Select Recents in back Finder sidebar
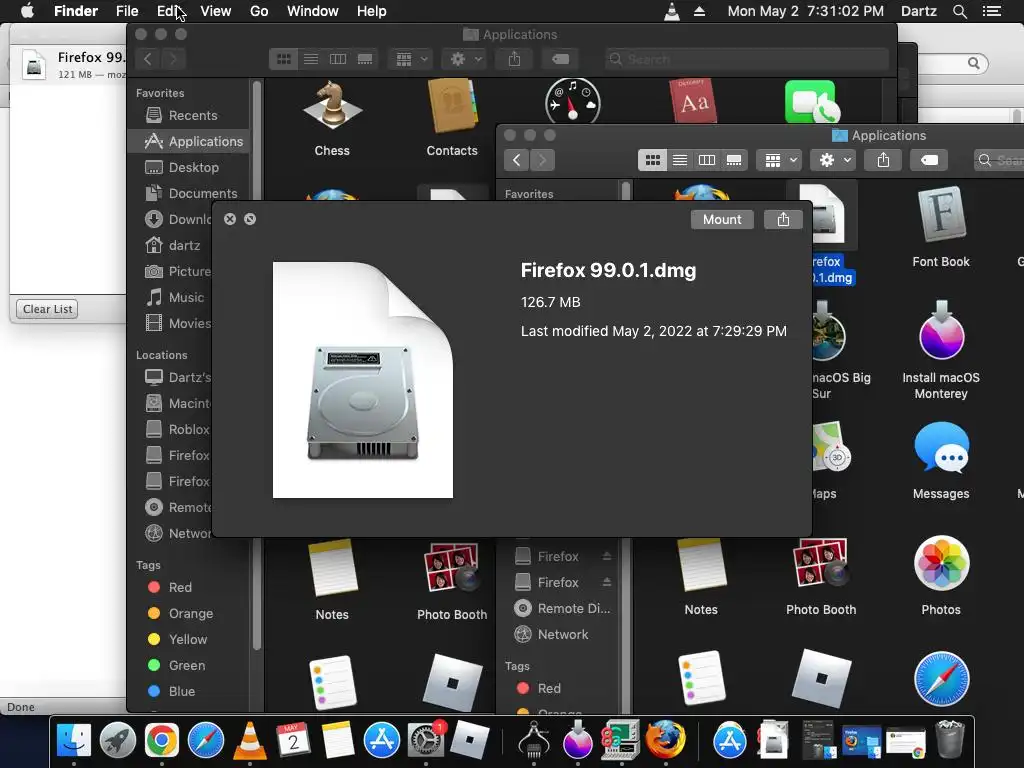Screen dimensions: 1024x768 point(188,116)
